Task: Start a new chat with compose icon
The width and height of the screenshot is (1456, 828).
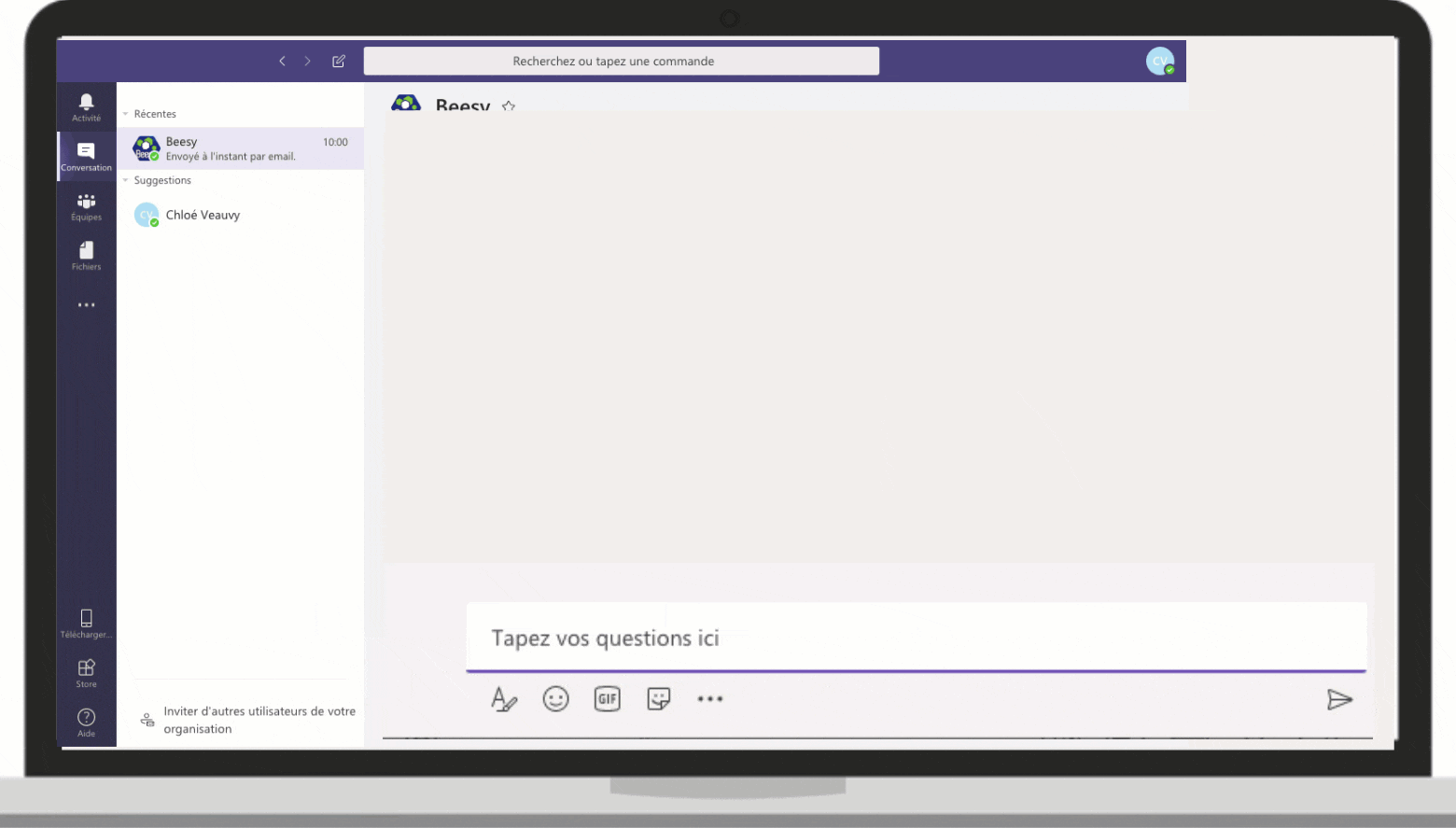Action: coord(339,61)
